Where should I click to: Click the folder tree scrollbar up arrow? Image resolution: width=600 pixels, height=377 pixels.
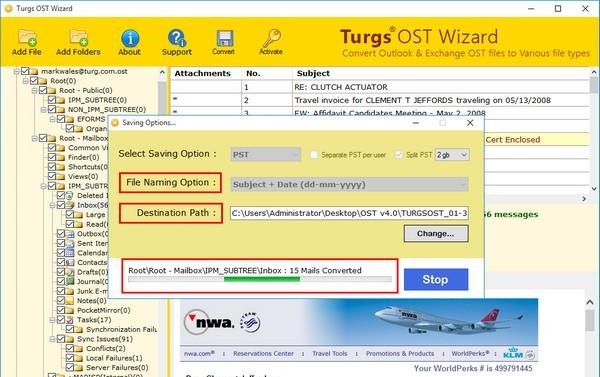point(162,72)
